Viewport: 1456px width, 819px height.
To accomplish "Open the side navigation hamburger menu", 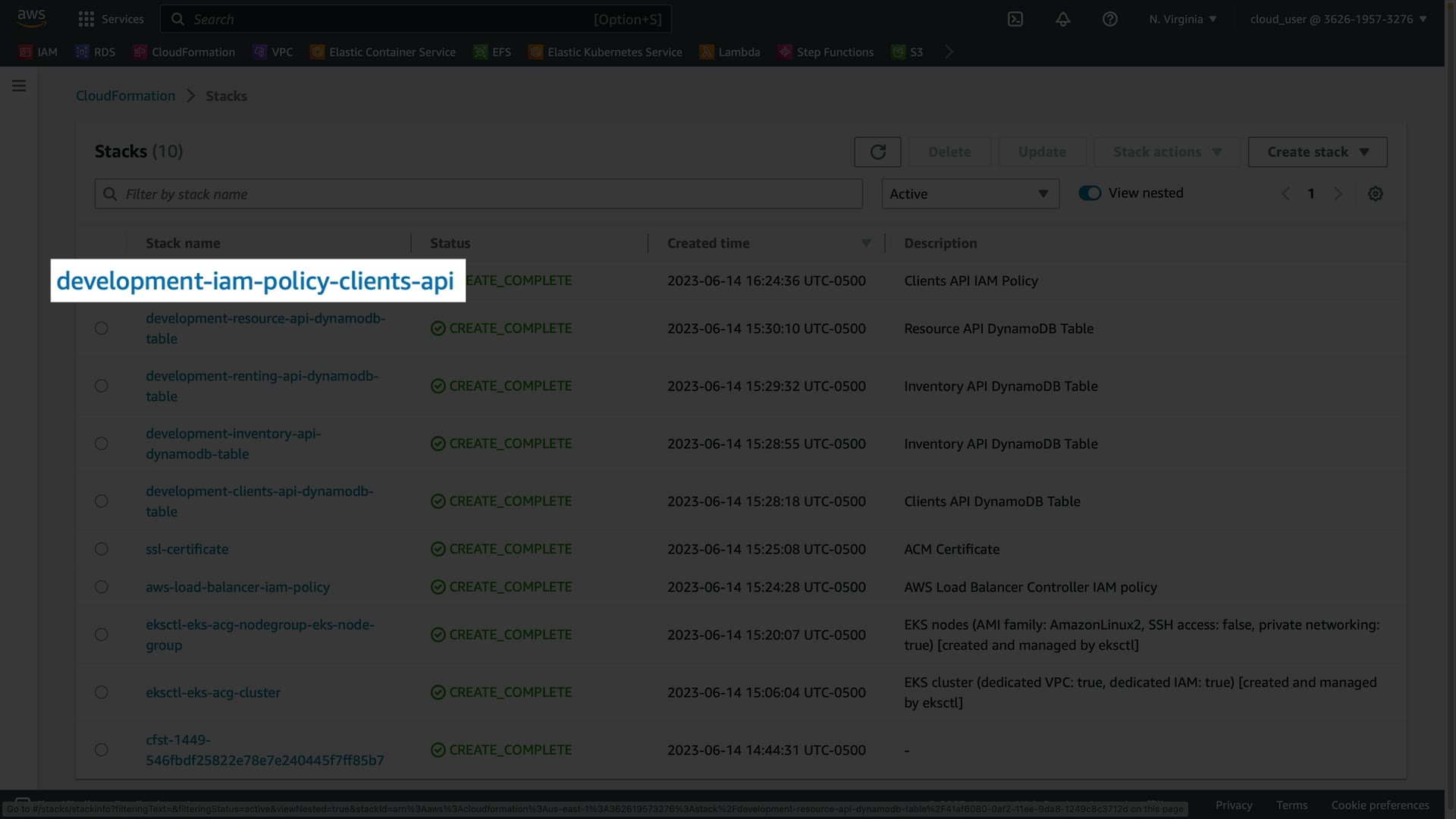I will pyautogui.click(x=19, y=86).
